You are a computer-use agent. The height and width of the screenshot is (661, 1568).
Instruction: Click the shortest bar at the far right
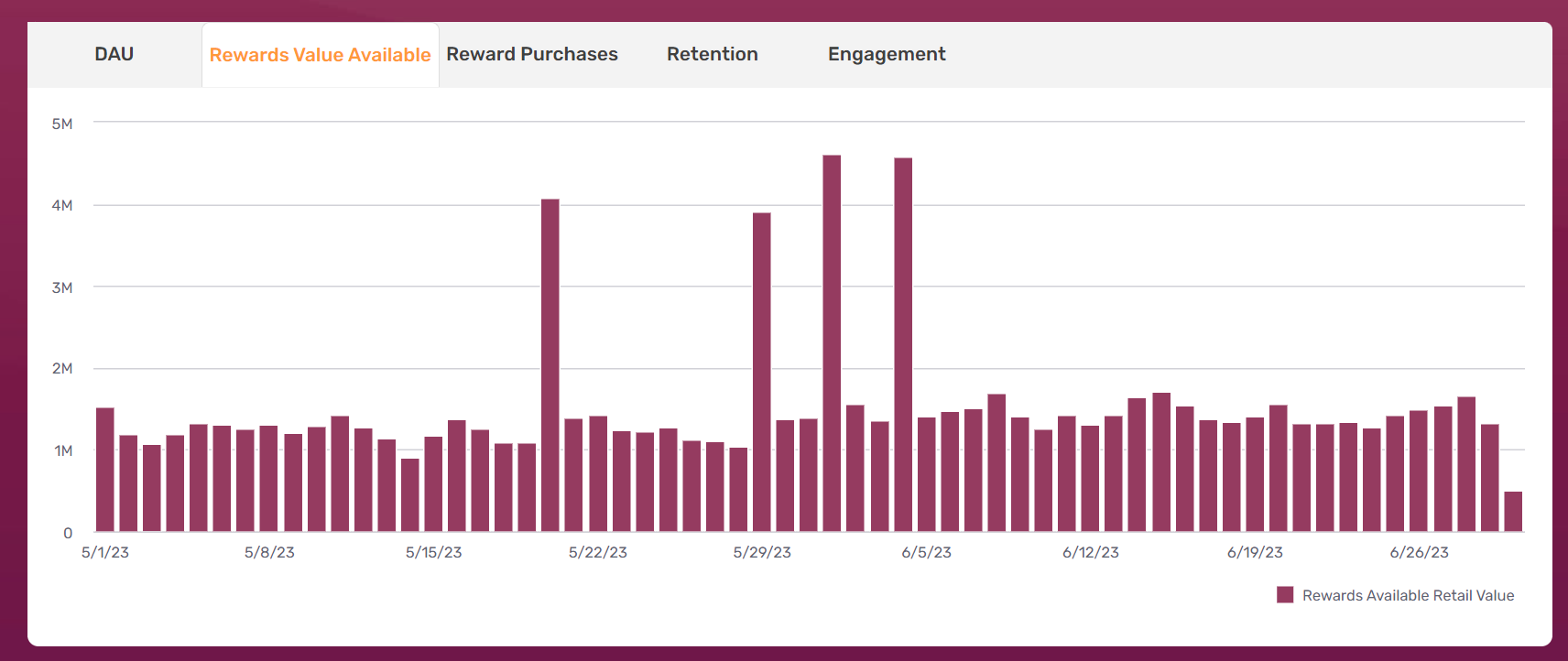(x=1513, y=512)
